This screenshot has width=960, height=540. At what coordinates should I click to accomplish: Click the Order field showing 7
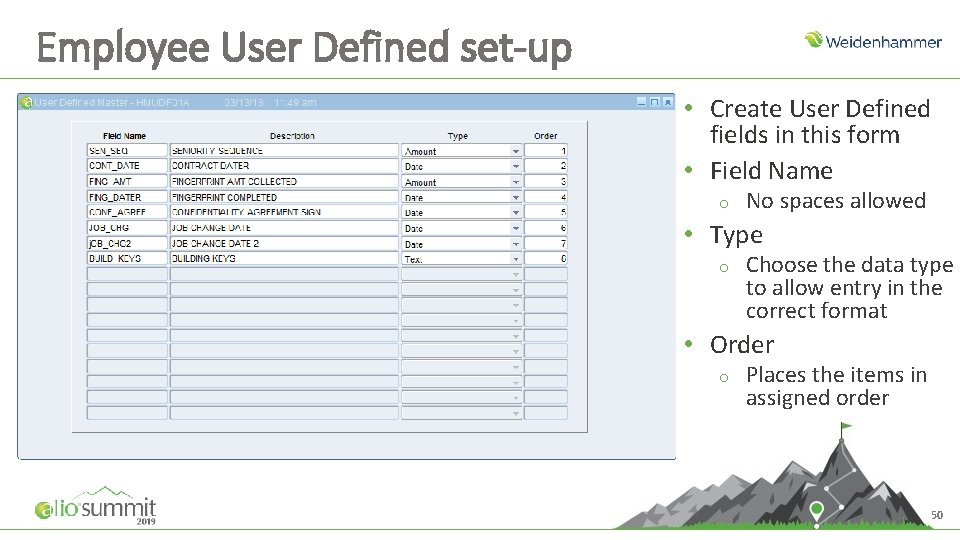coord(546,243)
